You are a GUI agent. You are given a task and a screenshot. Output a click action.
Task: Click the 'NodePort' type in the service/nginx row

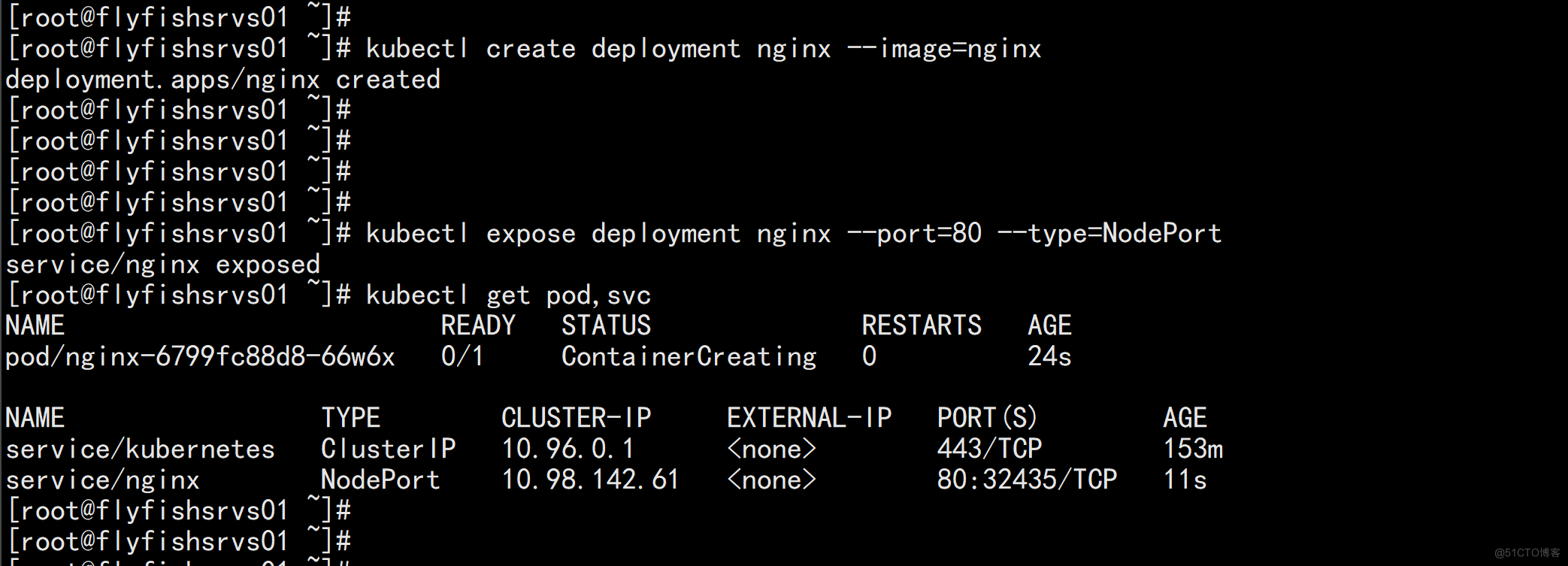[x=380, y=480]
